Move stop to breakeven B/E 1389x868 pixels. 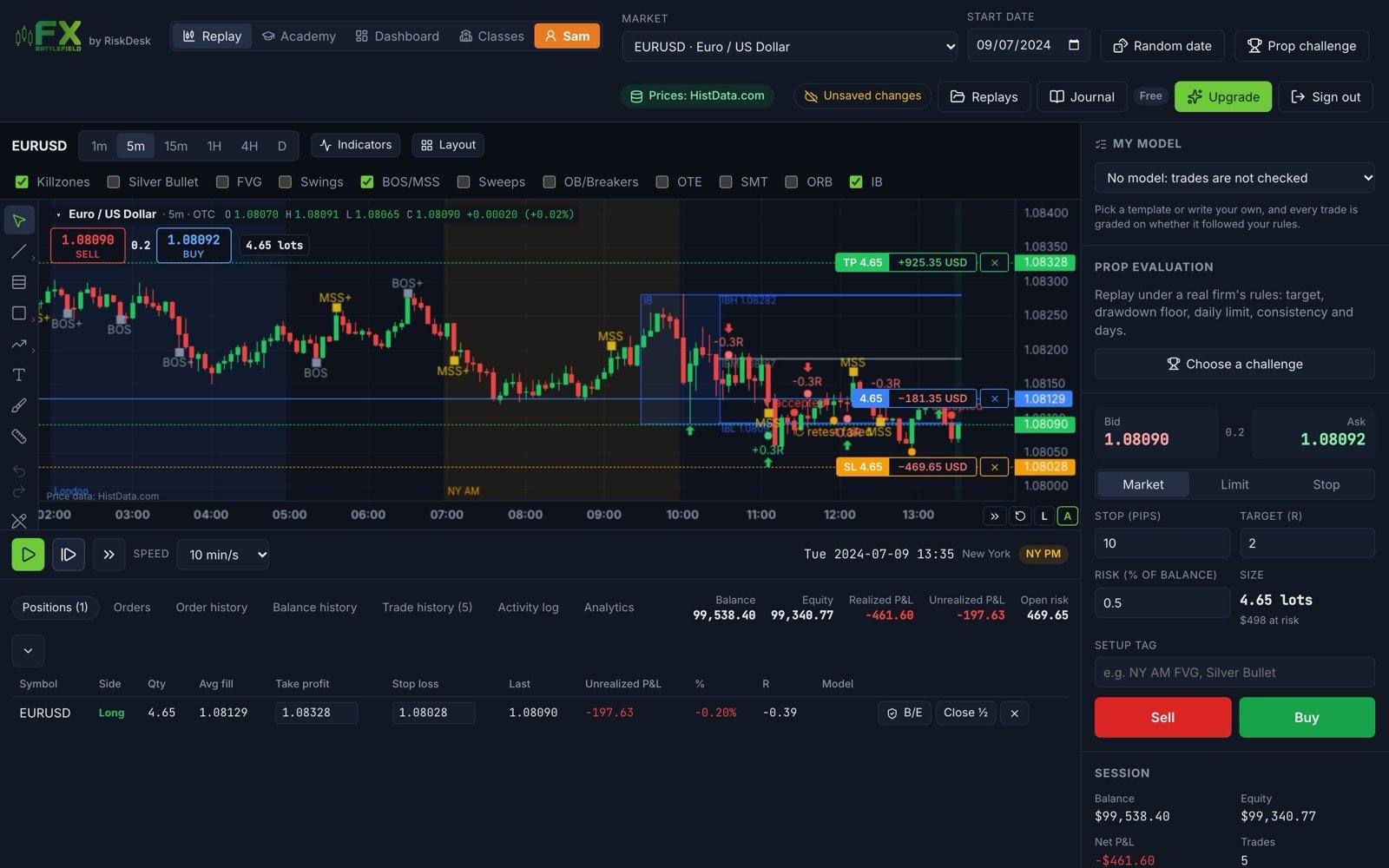tap(905, 713)
